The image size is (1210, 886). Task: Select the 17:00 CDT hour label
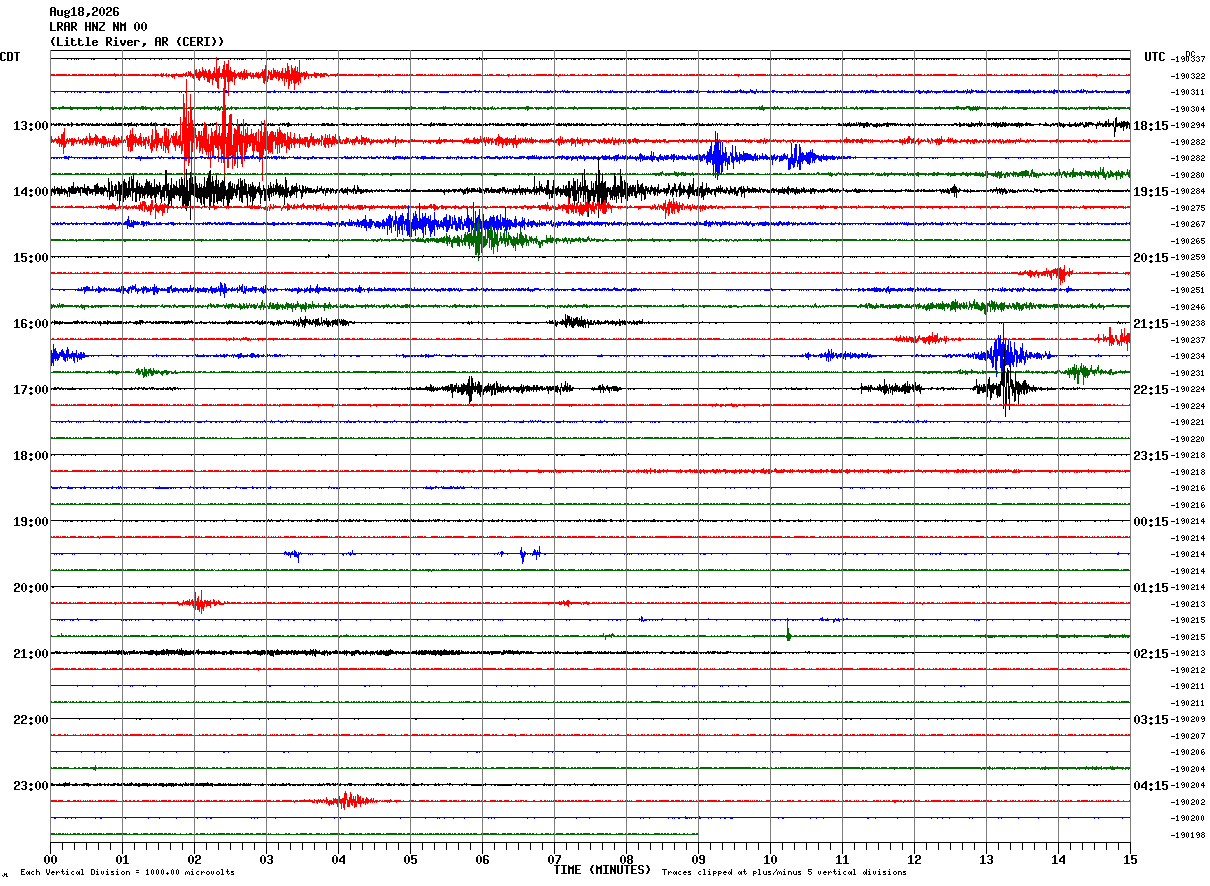coord(30,390)
